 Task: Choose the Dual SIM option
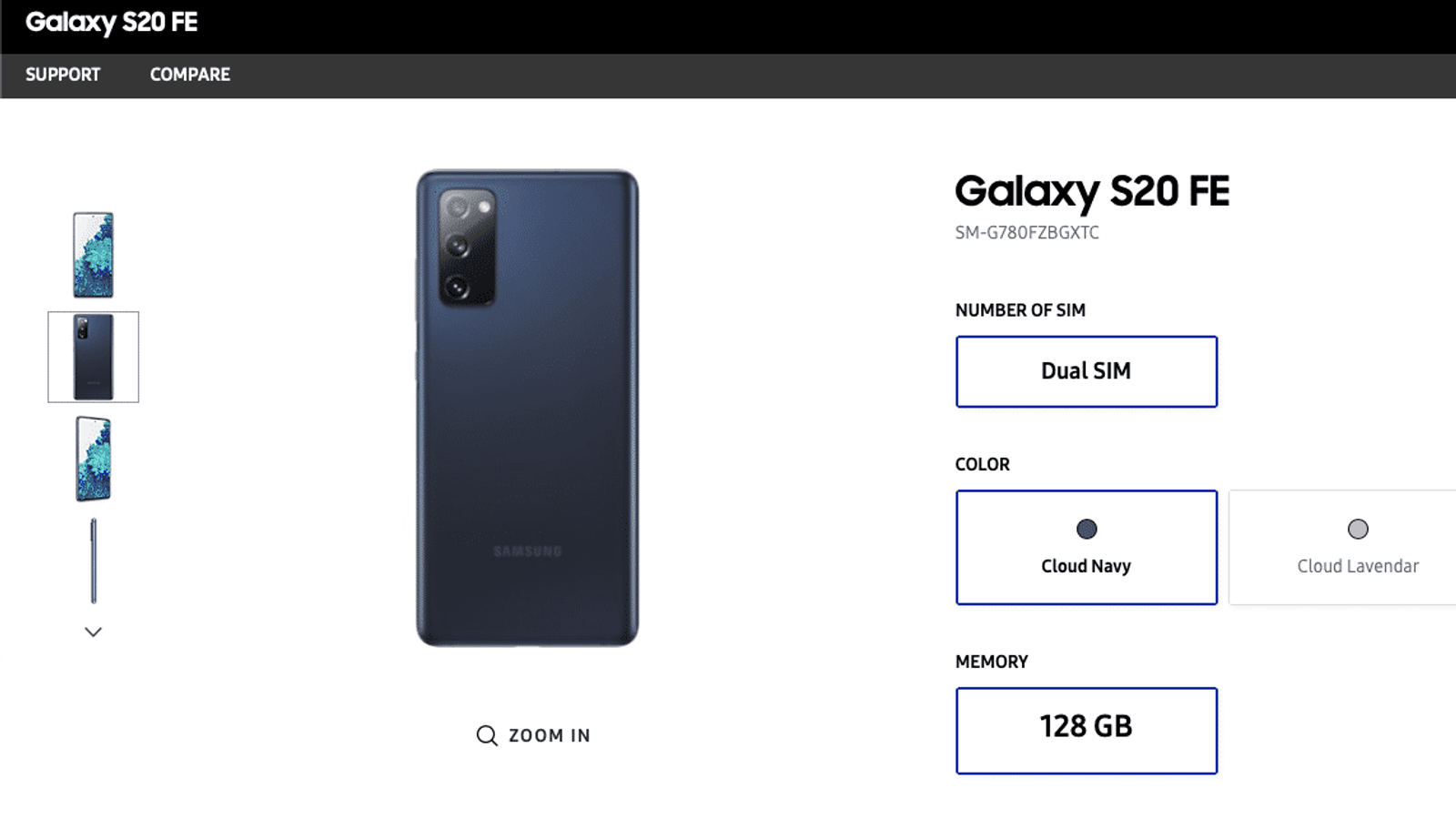(x=1086, y=371)
